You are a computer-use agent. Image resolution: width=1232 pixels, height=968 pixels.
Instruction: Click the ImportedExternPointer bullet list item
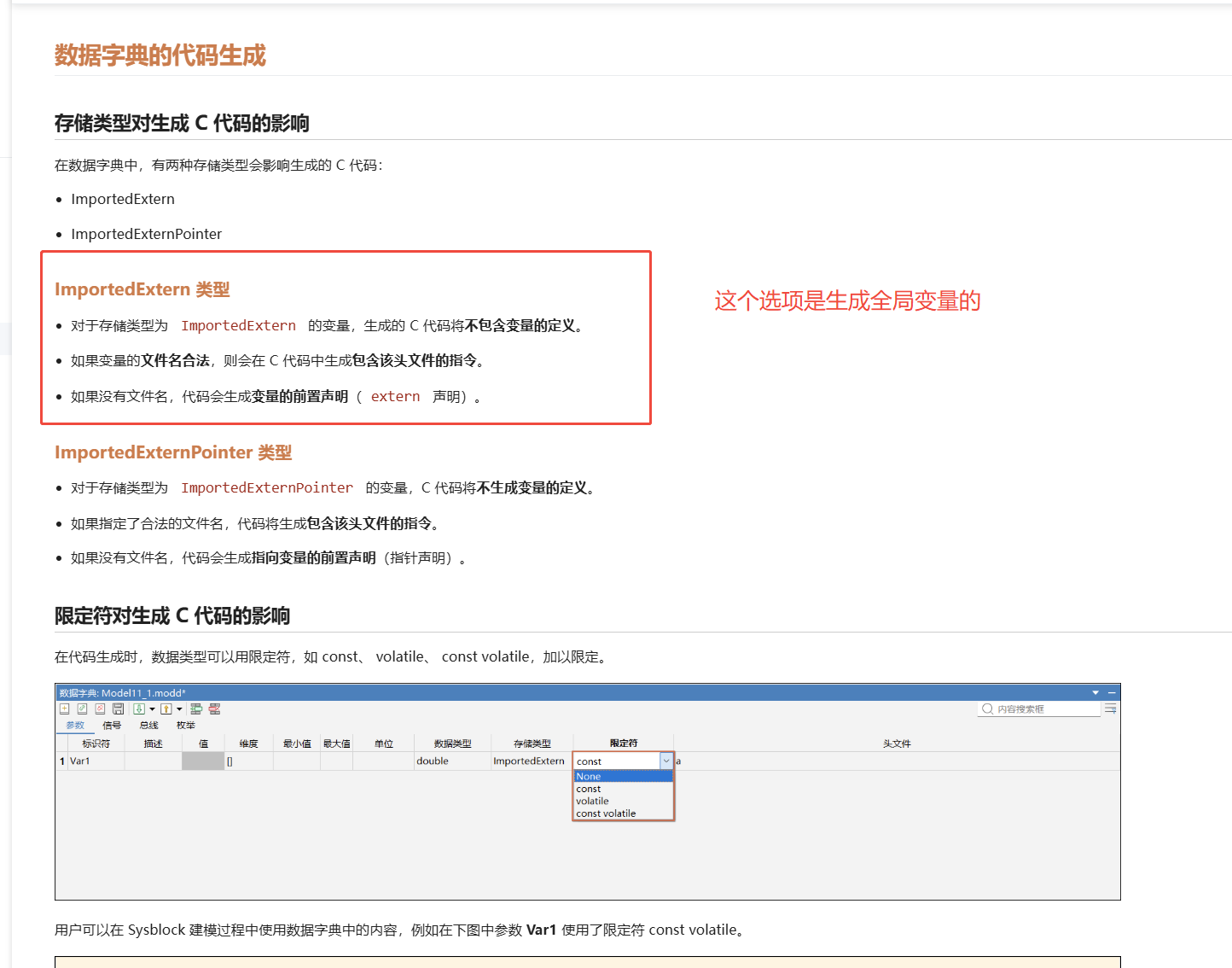point(147,234)
